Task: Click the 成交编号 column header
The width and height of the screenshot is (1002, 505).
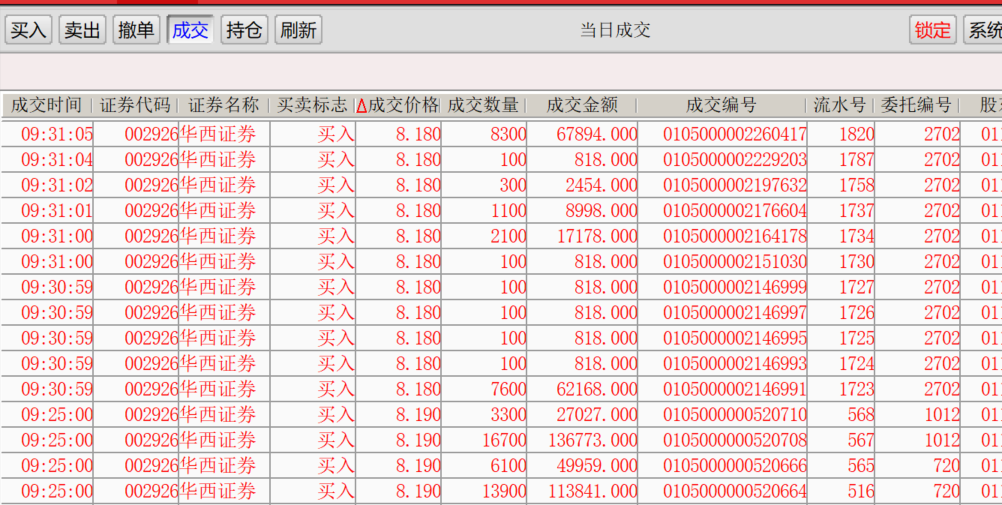Action: coord(721,105)
